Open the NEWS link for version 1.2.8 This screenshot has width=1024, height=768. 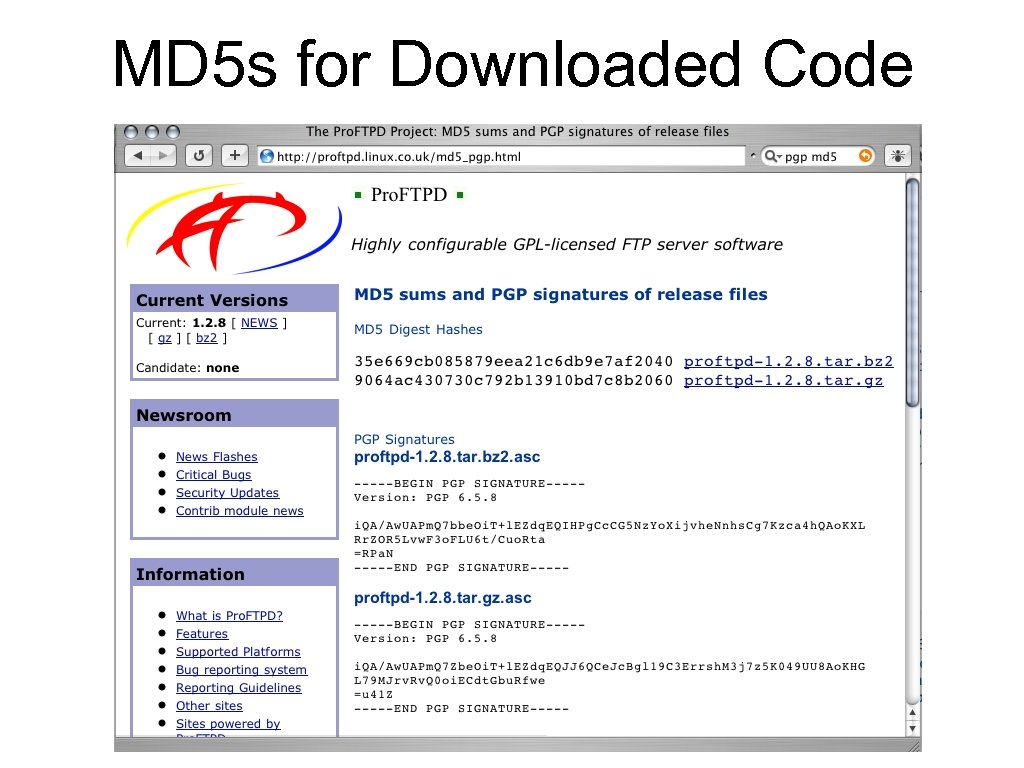click(x=258, y=322)
